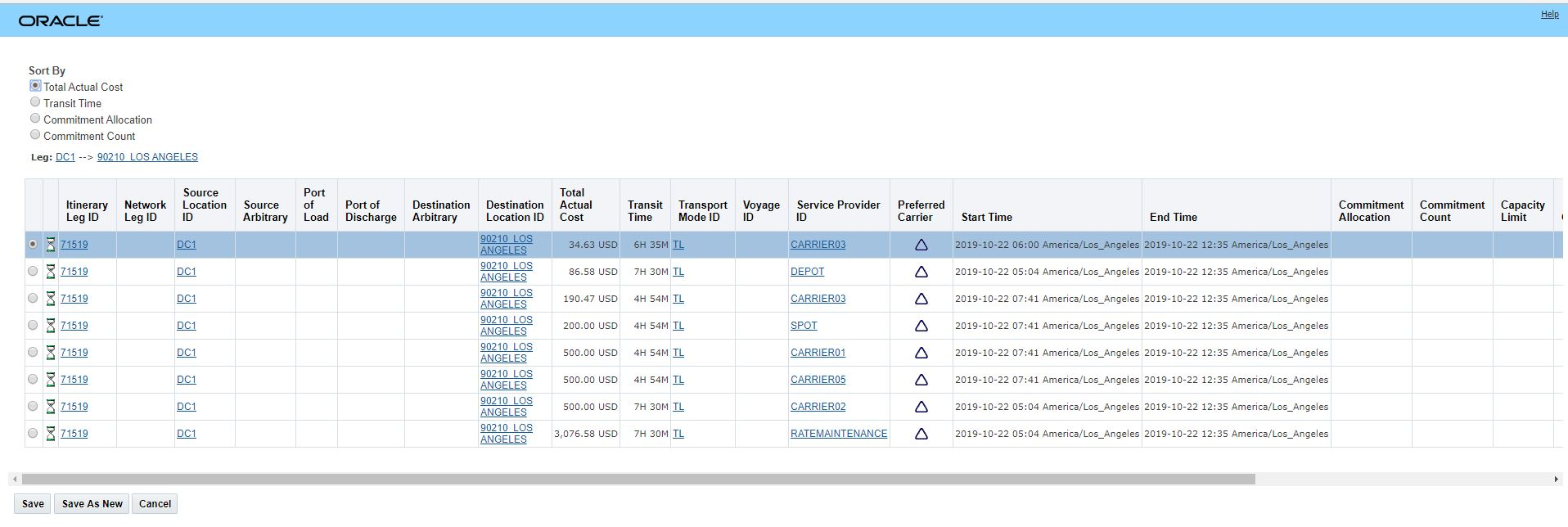Click the preferred carrier triangle in the 190.47 USD row
1568x527 pixels.
click(921, 299)
